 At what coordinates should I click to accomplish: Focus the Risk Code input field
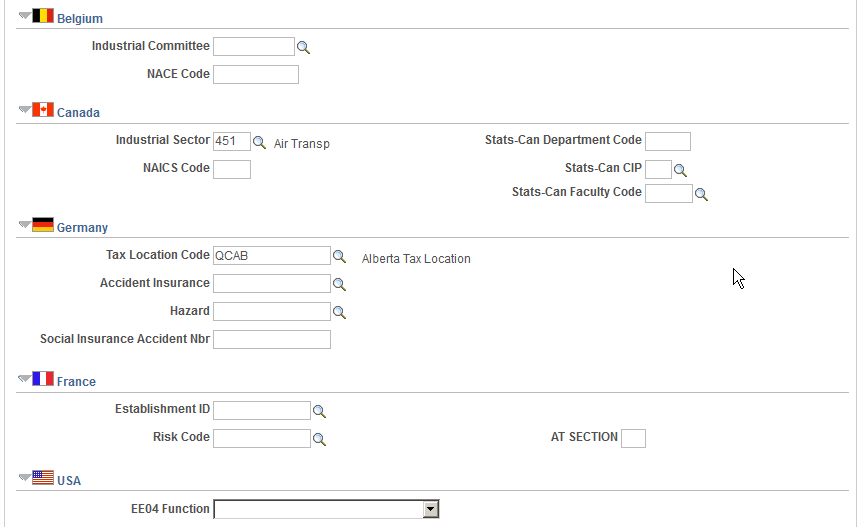[262, 439]
